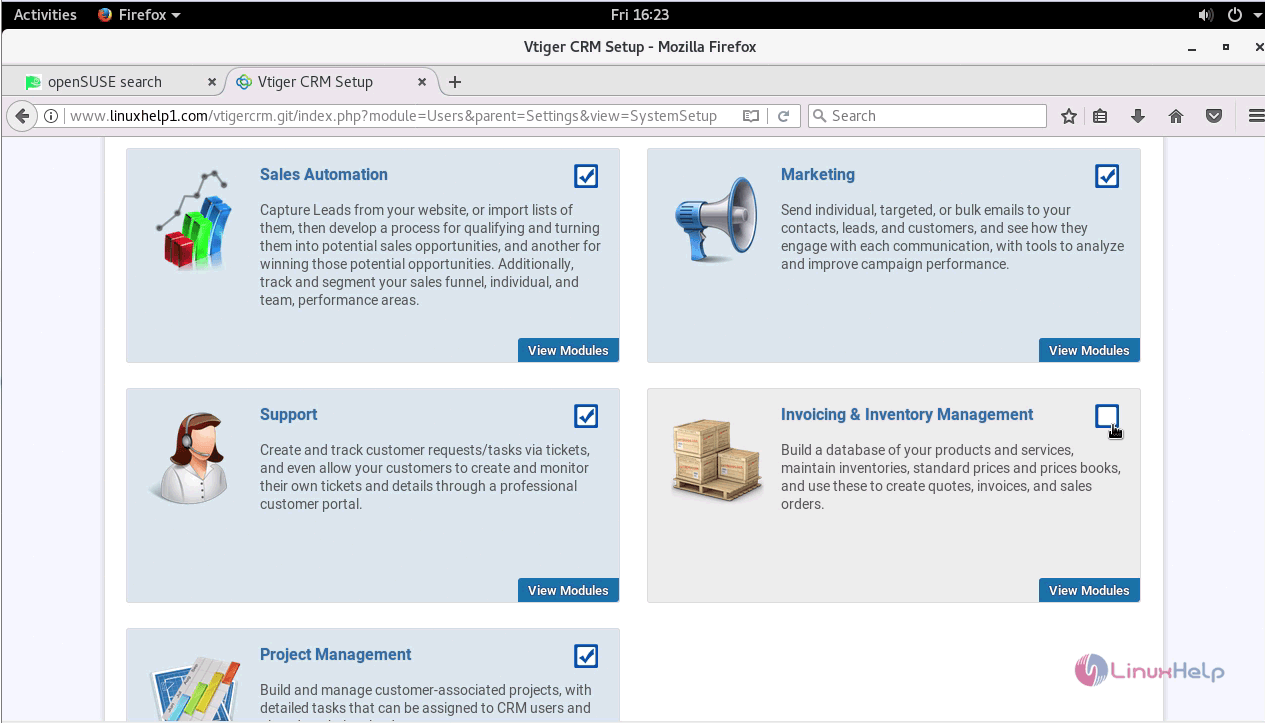The height and width of the screenshot is (723, 1265).
Task: Open the bookmarks library icon
Action: tap(1100, 115)
